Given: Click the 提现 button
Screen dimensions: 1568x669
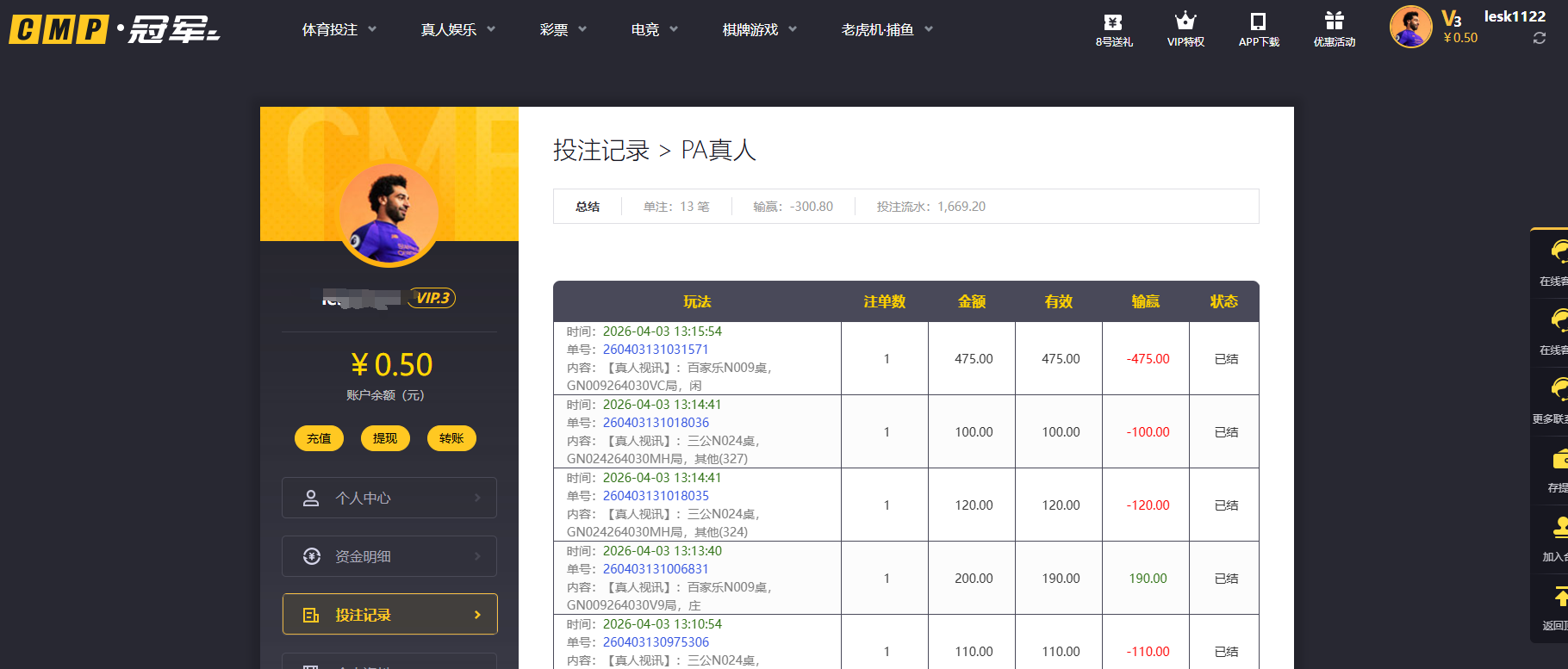Looking at the screenshot, I should point(385,438).
